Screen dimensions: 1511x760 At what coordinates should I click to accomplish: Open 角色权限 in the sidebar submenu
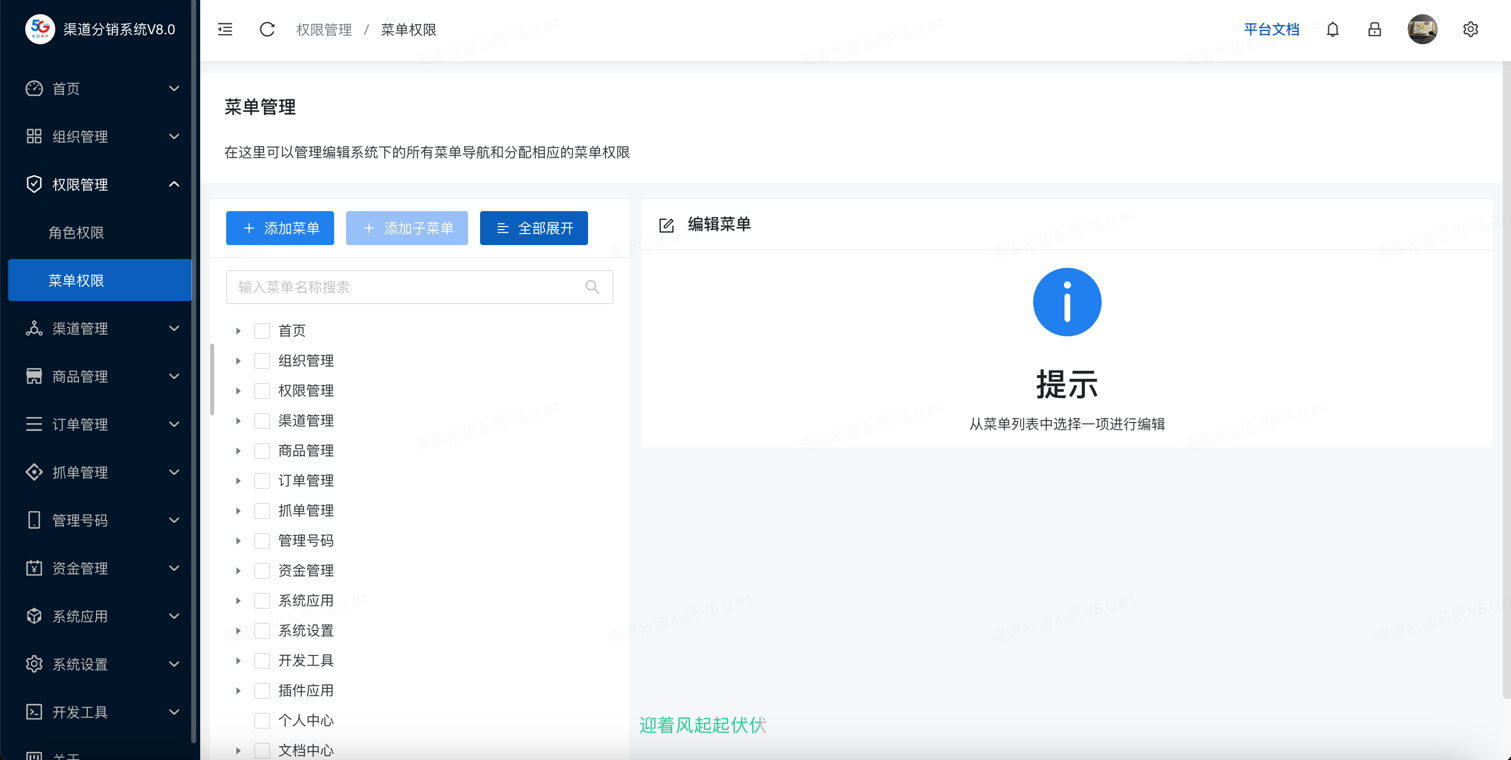click(x=77, y=233)
